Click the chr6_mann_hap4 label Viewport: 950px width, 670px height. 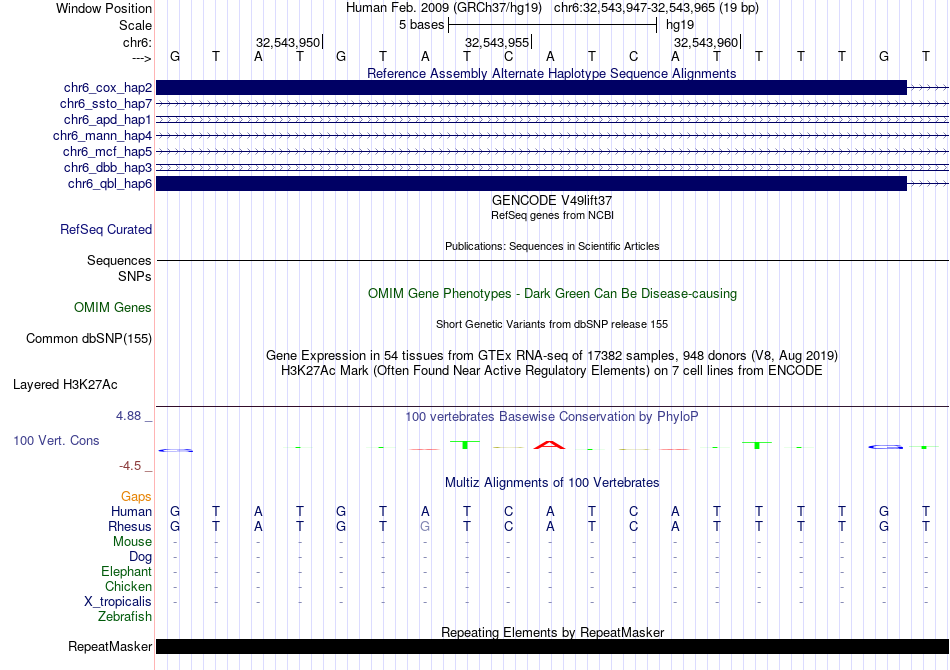(x=102, y=136)
